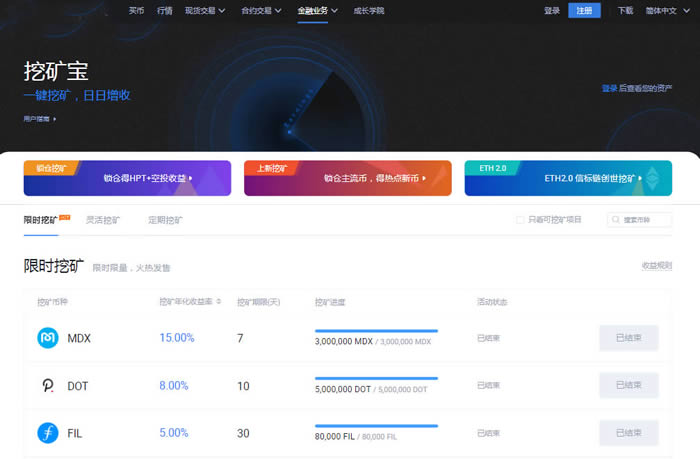Click the DOT coin icon
The image size is (700, 459).
(x=47, y=385)
